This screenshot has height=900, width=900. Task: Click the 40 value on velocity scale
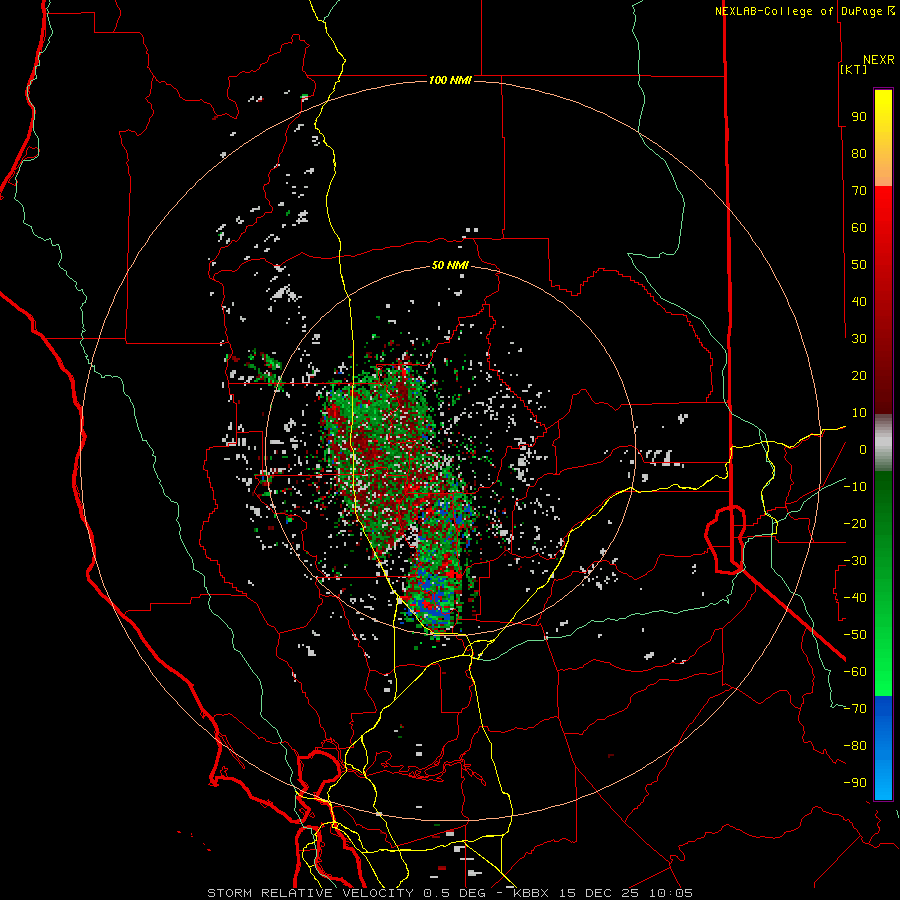pyautogui.click(x=859, y=301)
